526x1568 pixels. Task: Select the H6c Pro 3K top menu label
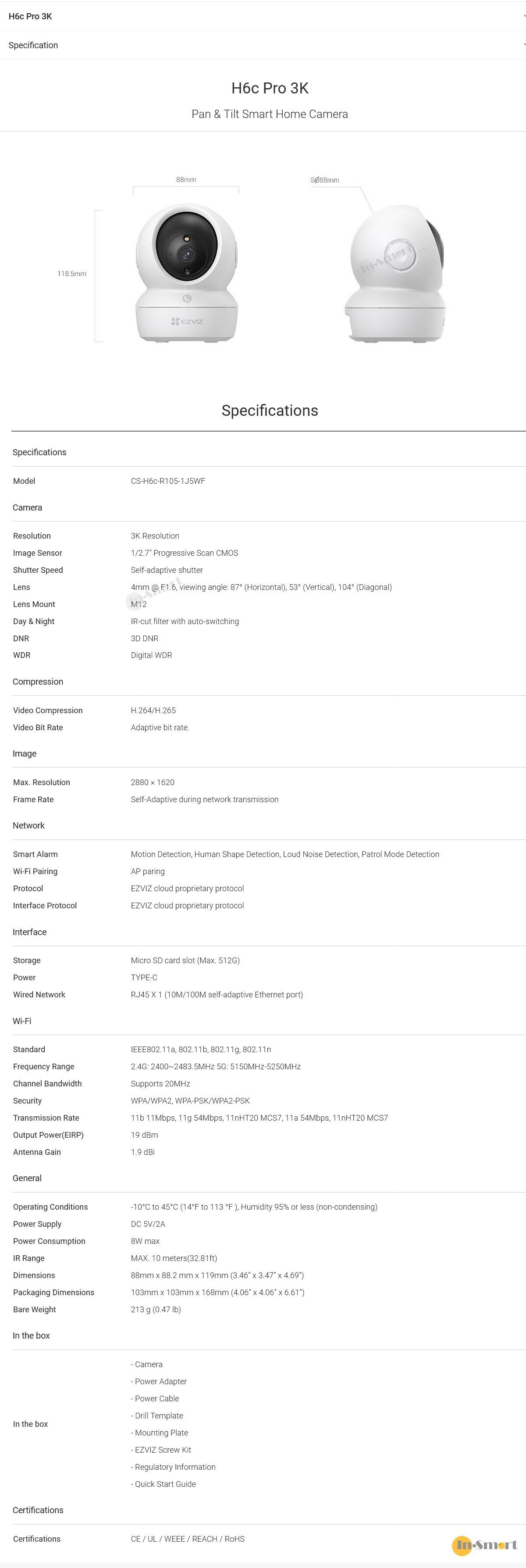(x=30, y=16)
